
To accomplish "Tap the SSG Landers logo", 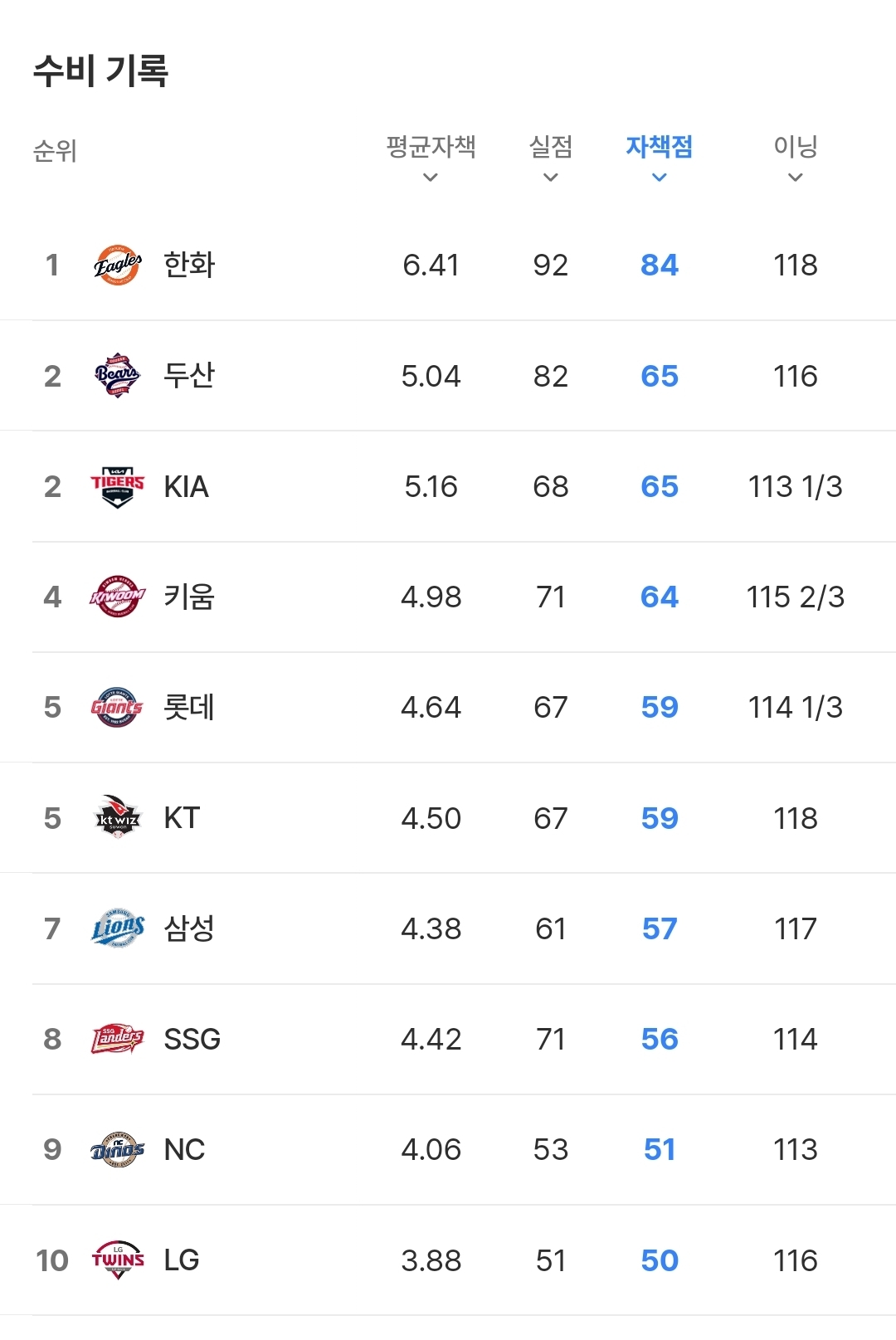I will click(117, 1039).
